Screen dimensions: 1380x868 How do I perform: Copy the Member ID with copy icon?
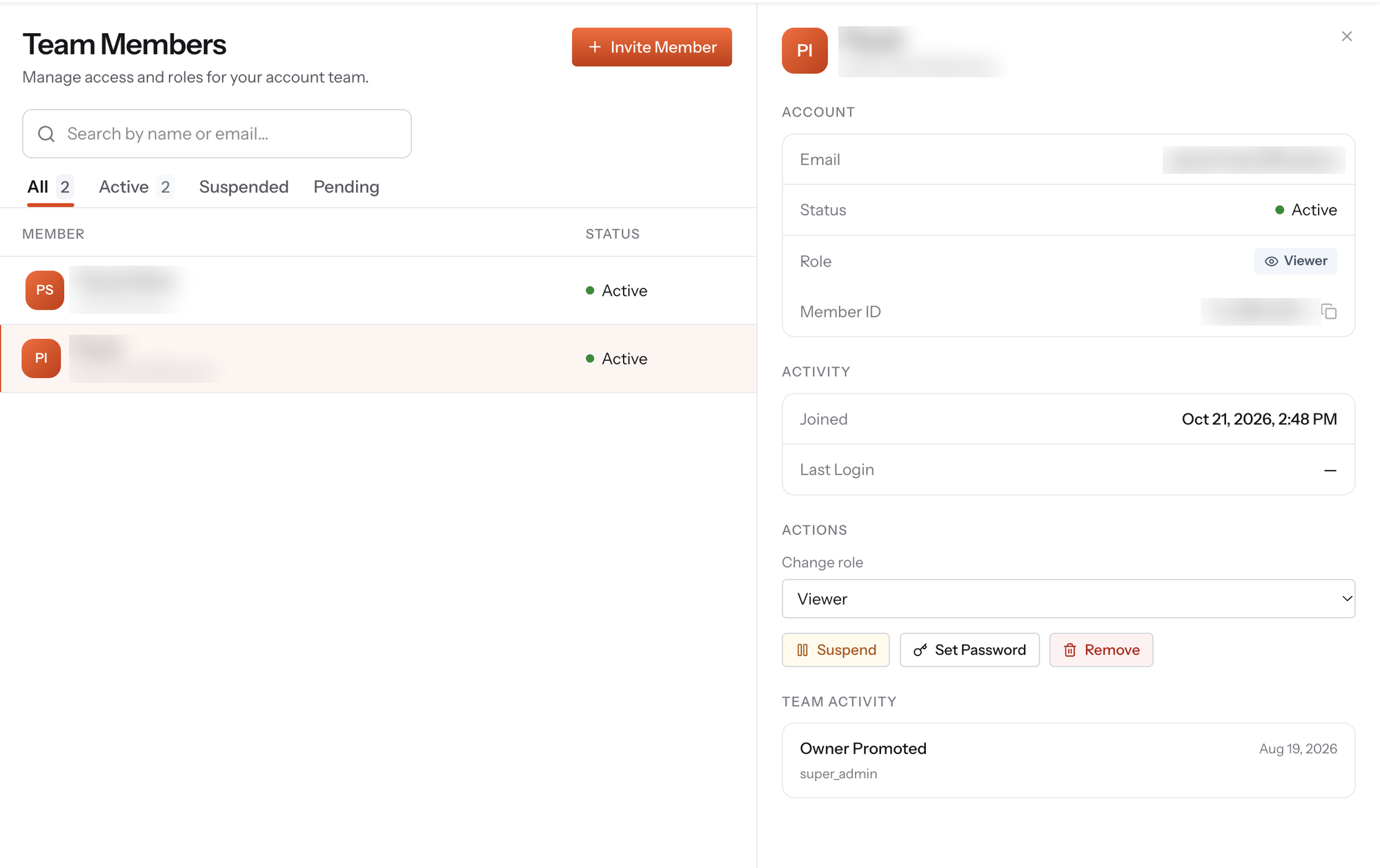(x=1329, y=312)
